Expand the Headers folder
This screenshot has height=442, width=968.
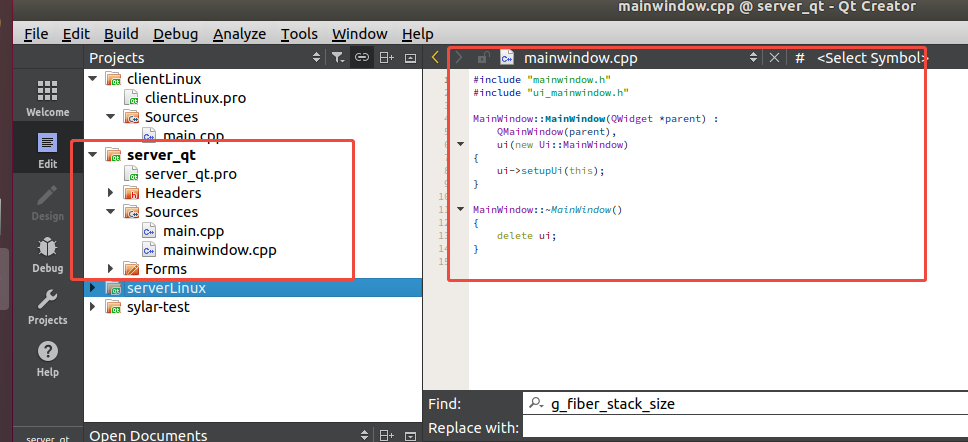pyautogui.click(x=111, y=193)
